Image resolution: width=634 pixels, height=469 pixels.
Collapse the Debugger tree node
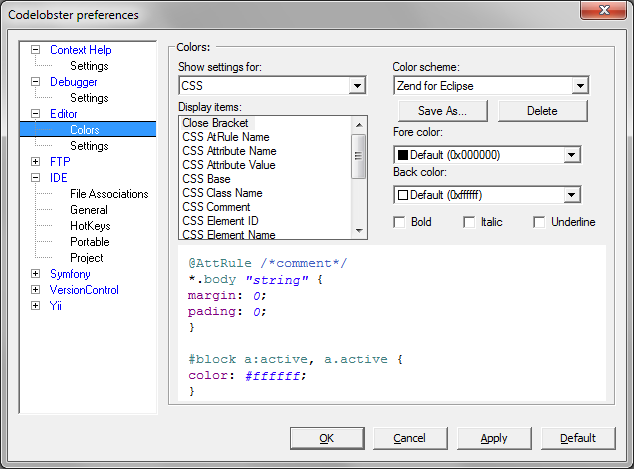[x=36, y=82]
